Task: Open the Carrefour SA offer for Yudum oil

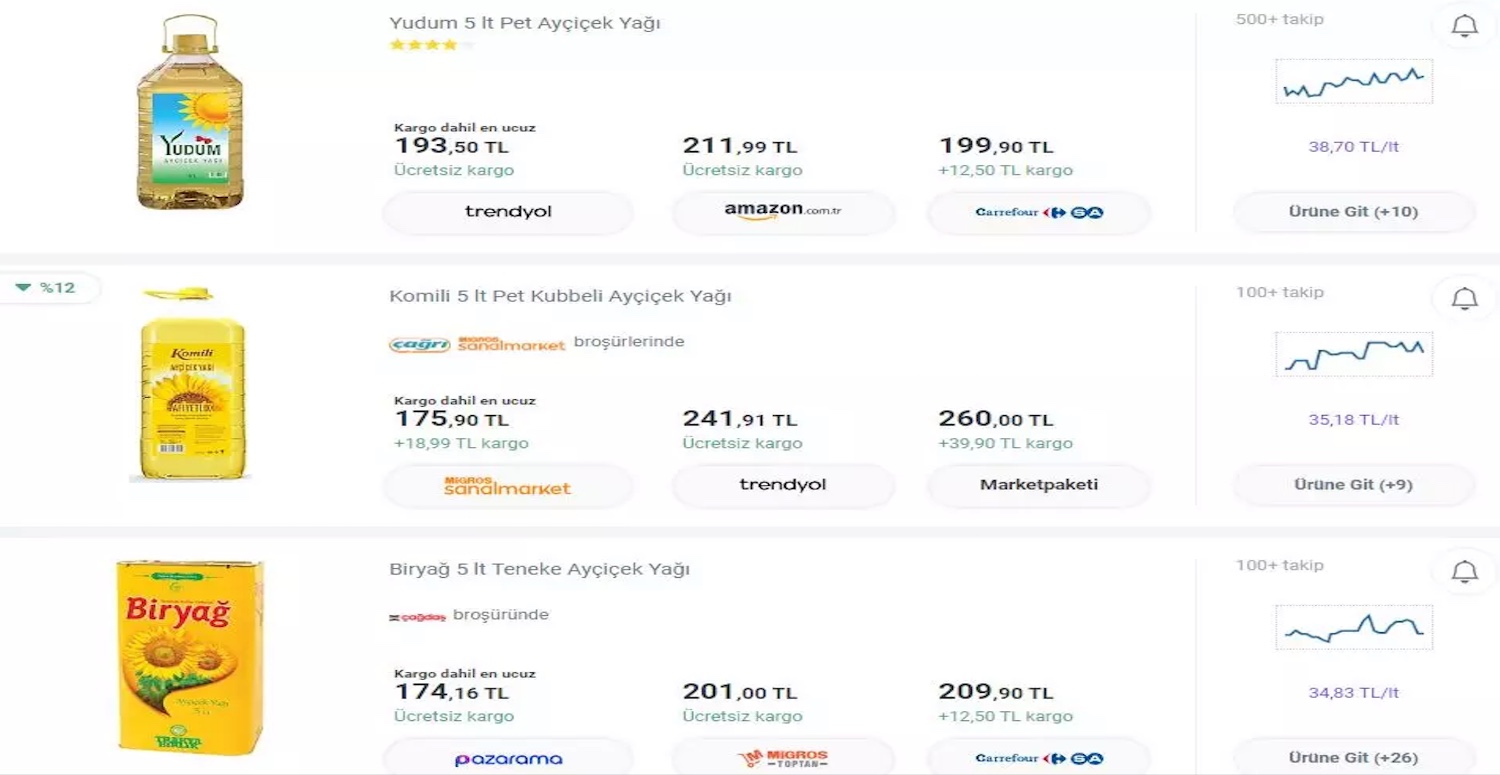Action: pos(1038,212)
